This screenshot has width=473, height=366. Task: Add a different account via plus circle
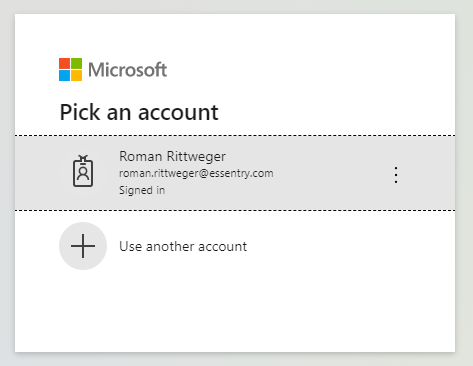pyautogui.click(x=83, y=246)
